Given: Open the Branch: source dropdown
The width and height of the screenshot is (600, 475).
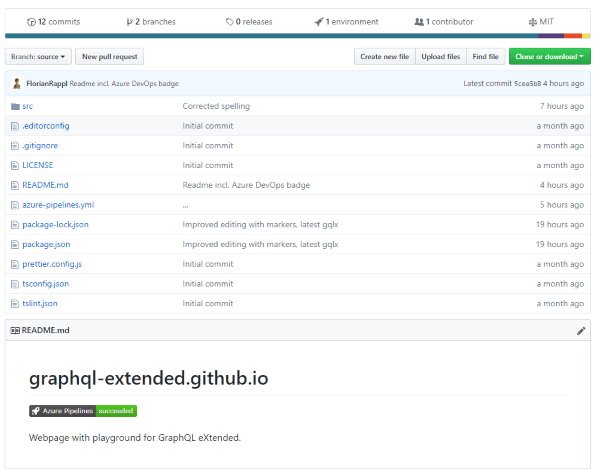Looking at the screenshot, I should tap(38, 57).
